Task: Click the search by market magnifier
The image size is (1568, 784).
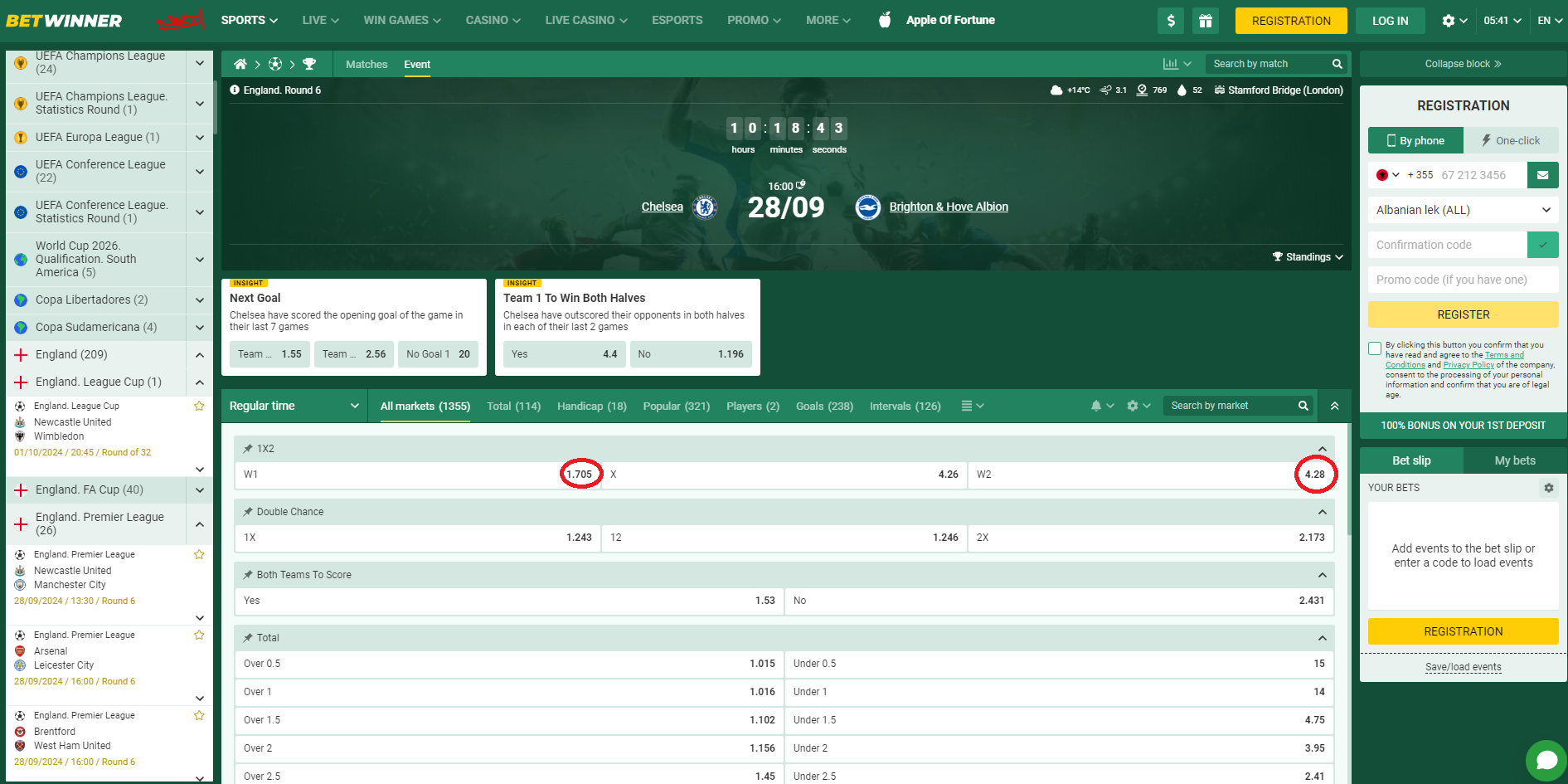Action: [x=1303, y=406]
